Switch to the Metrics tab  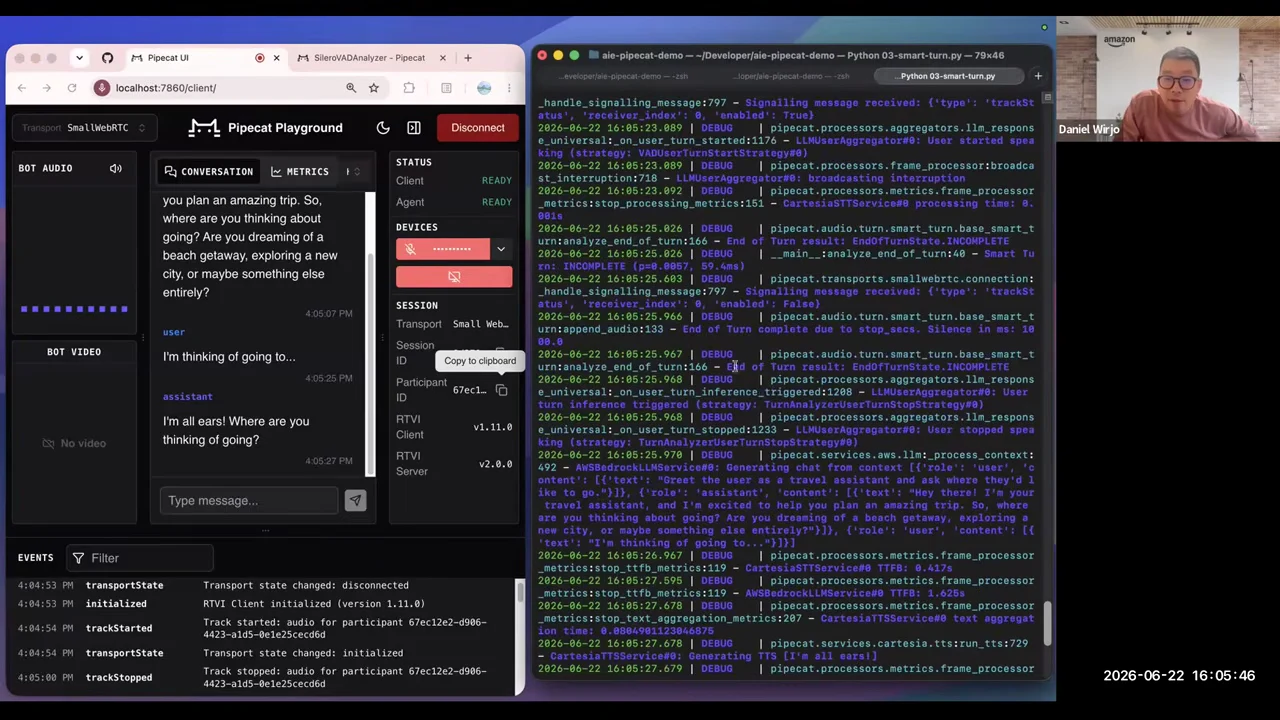[x=299, y=172]
